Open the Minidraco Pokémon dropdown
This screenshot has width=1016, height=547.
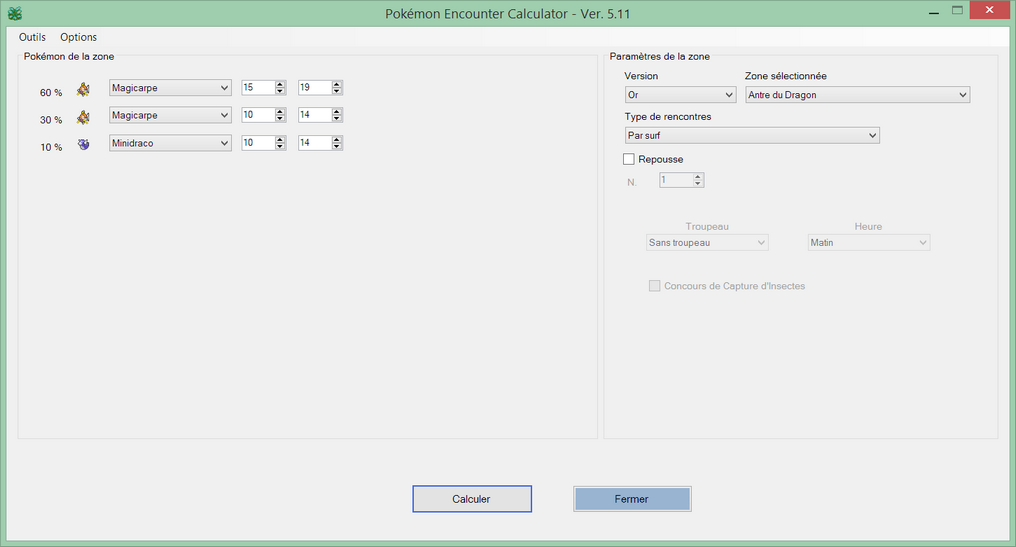pyautogui.click(x=170, y=143)
